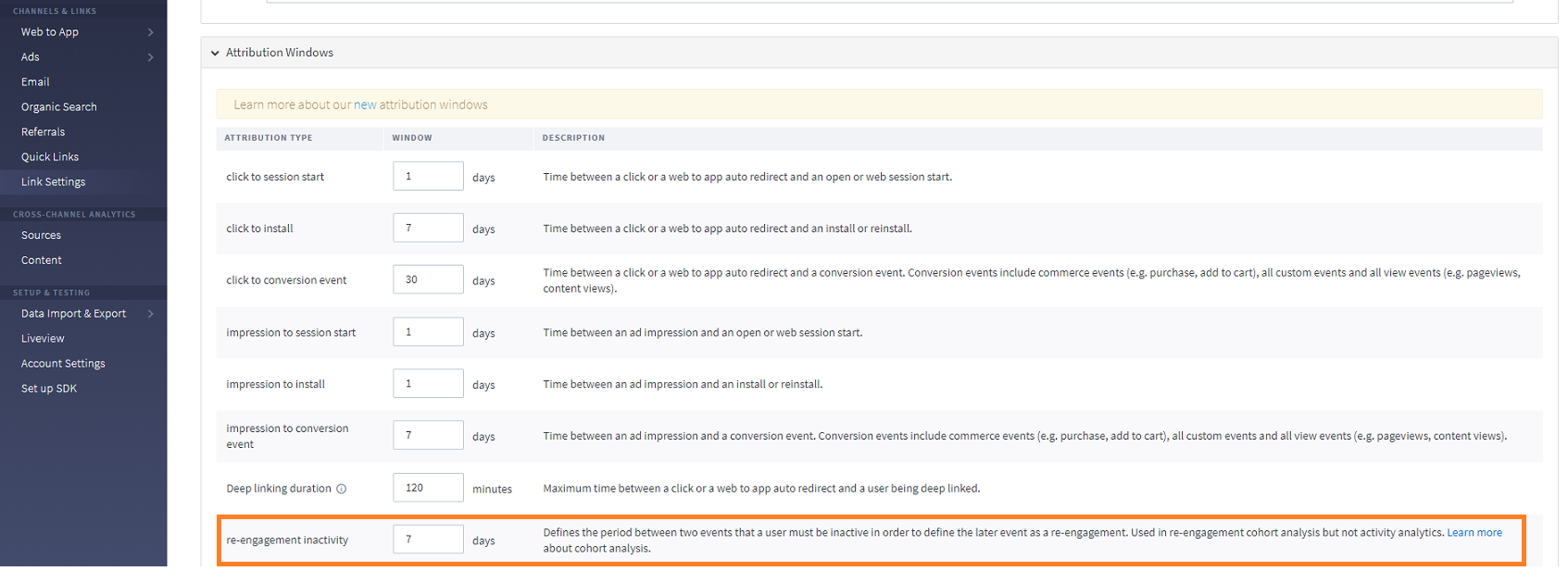This screenshot has height=571, width=1568.
Task: Expand the Ads sidebar chevron
Action: point(150,57)
